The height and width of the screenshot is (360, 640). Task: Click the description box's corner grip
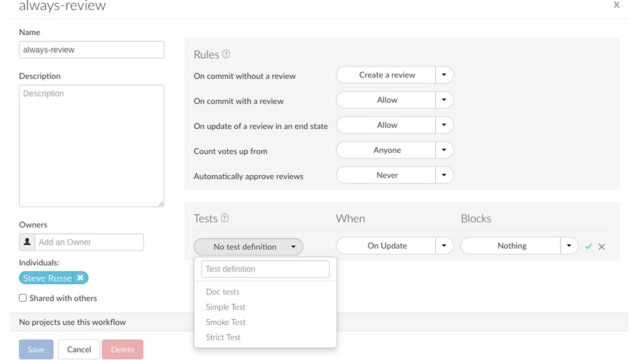(161, 204)
